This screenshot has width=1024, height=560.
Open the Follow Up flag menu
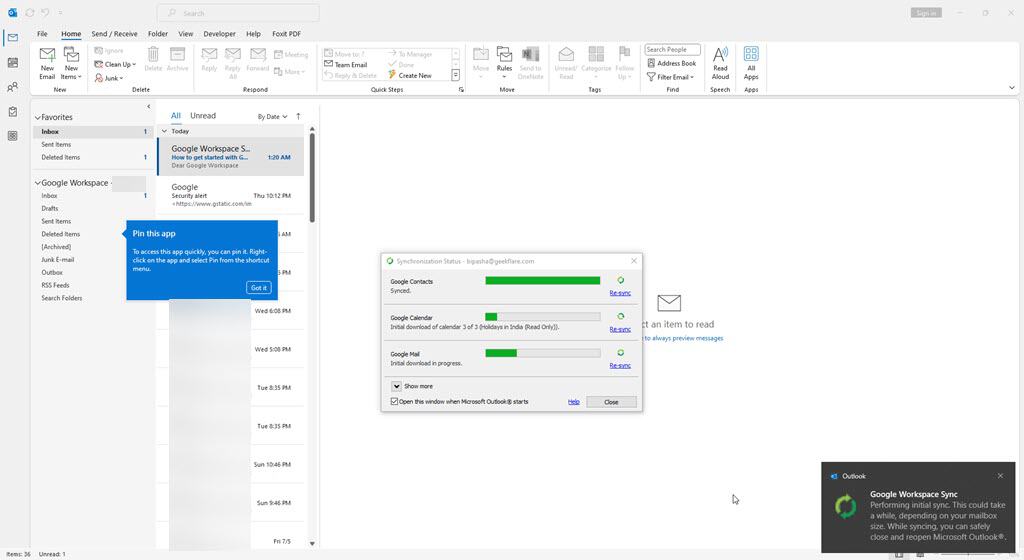tap(624, 63)
